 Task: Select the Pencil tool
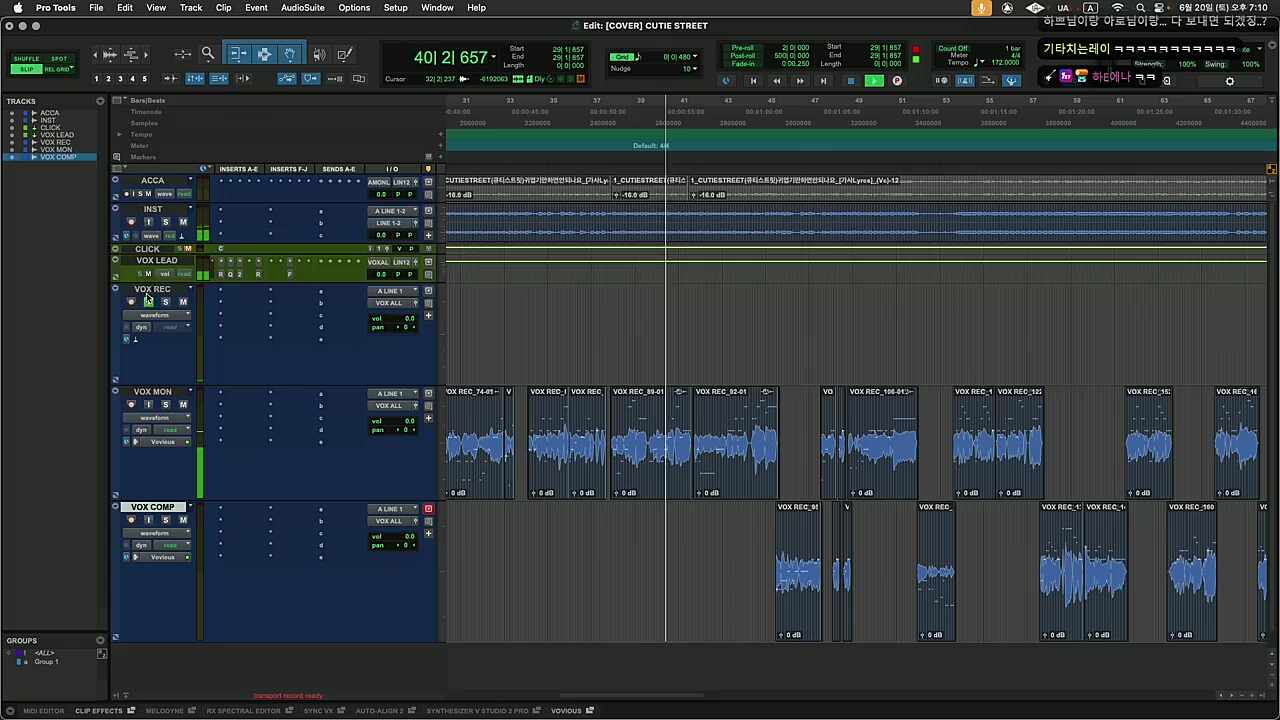pos(344,54)
